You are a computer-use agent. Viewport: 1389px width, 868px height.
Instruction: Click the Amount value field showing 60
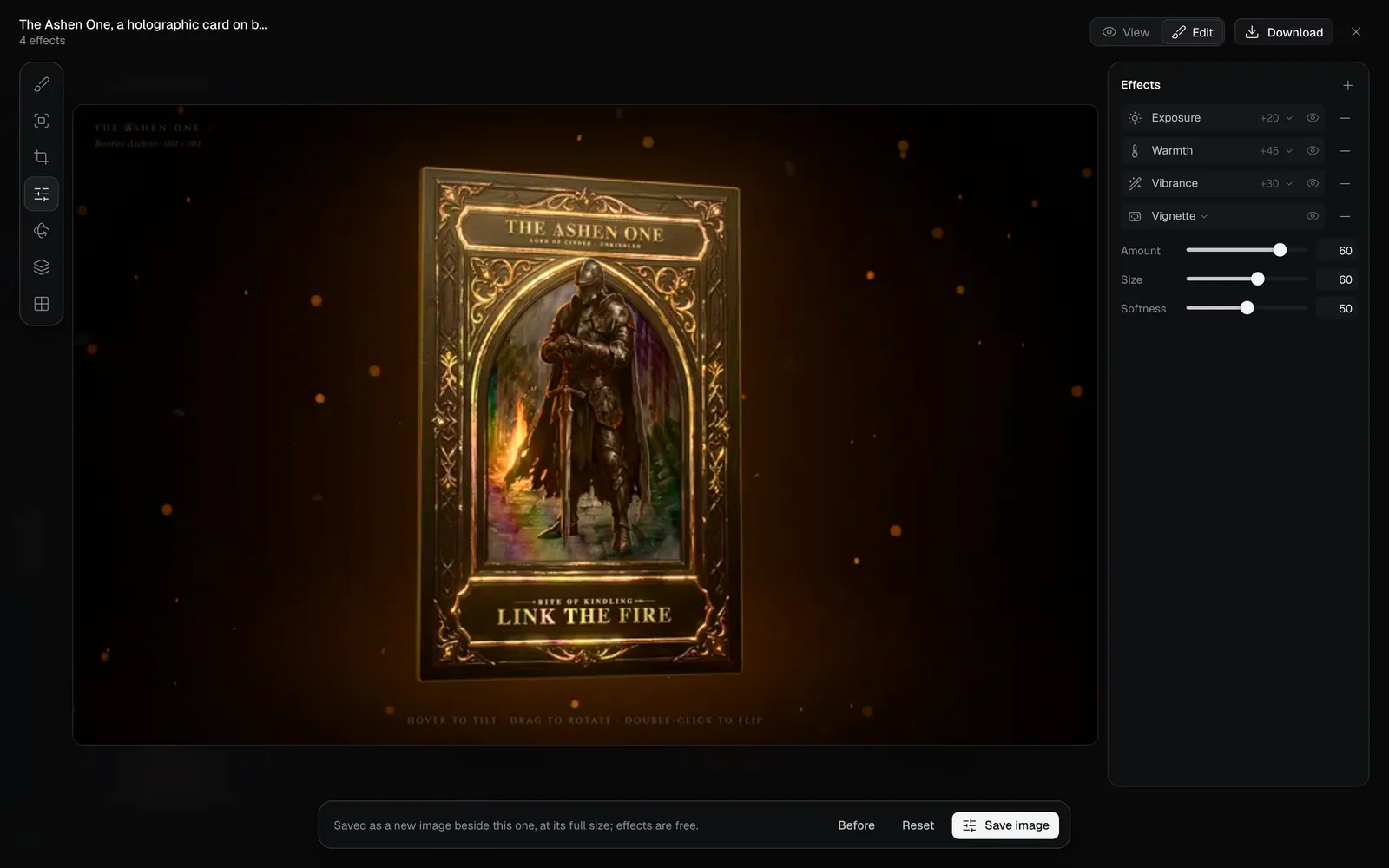pyautogui.click(x=1337, y=251)
